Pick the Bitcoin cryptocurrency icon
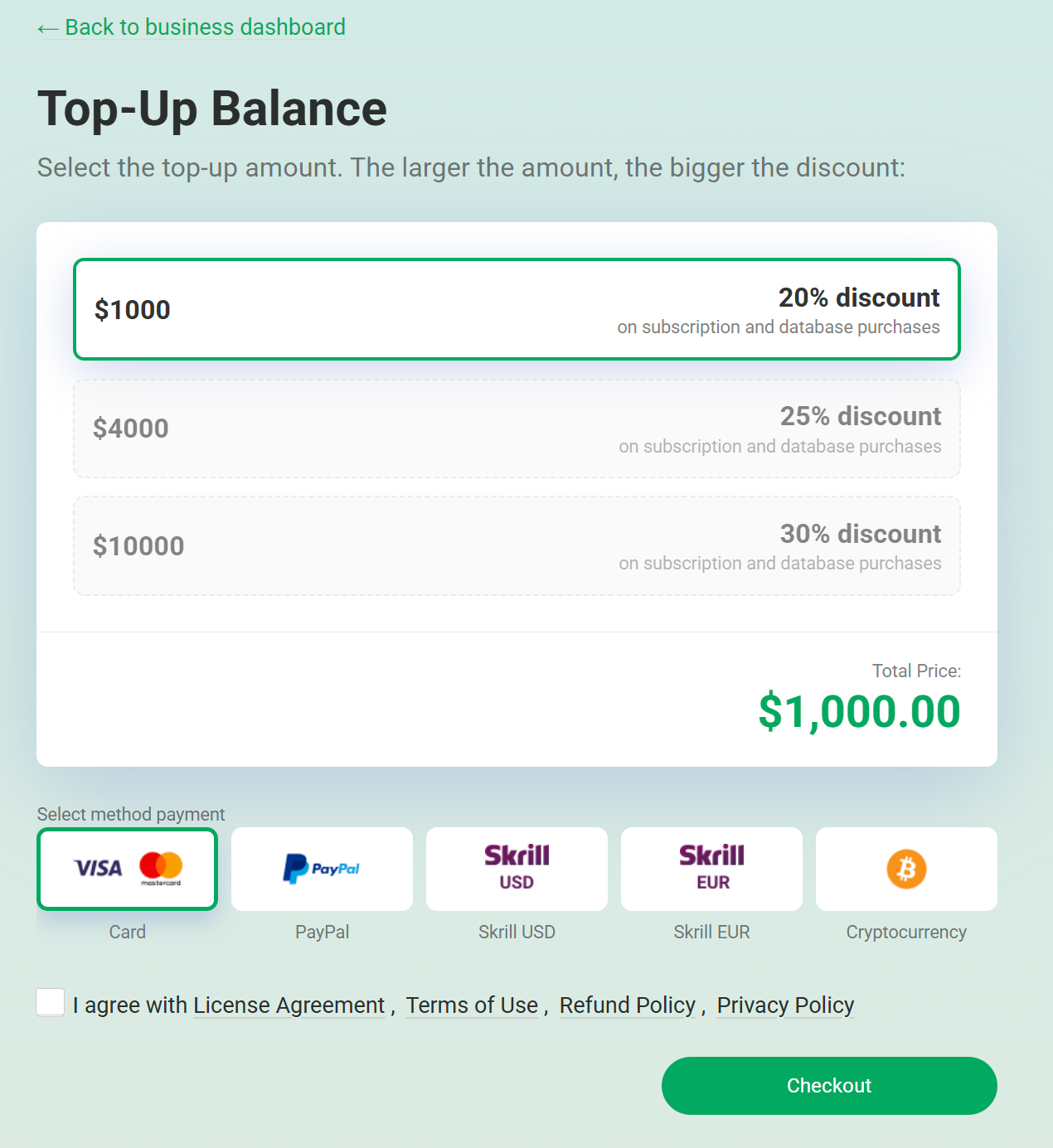Image resolution: width=1053 pixels, height=1148 pixels. (906, 869)
